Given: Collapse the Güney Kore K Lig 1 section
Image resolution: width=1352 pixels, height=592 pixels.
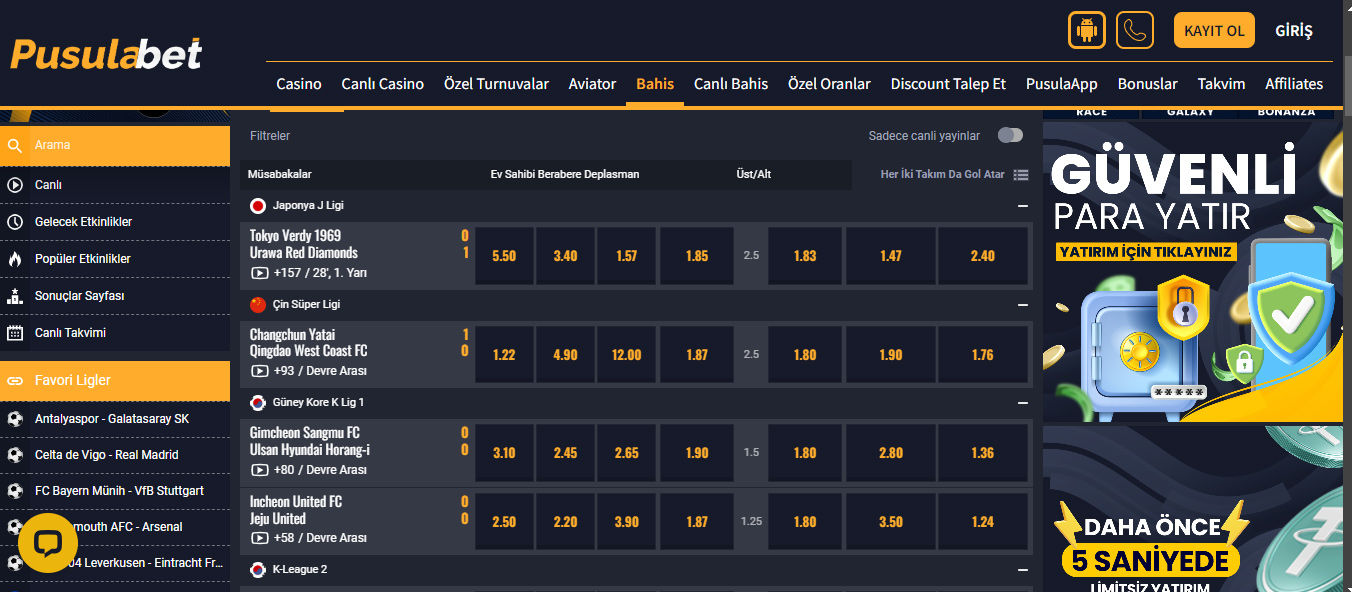Looking at the screenshot, I should click(1022, 403).
